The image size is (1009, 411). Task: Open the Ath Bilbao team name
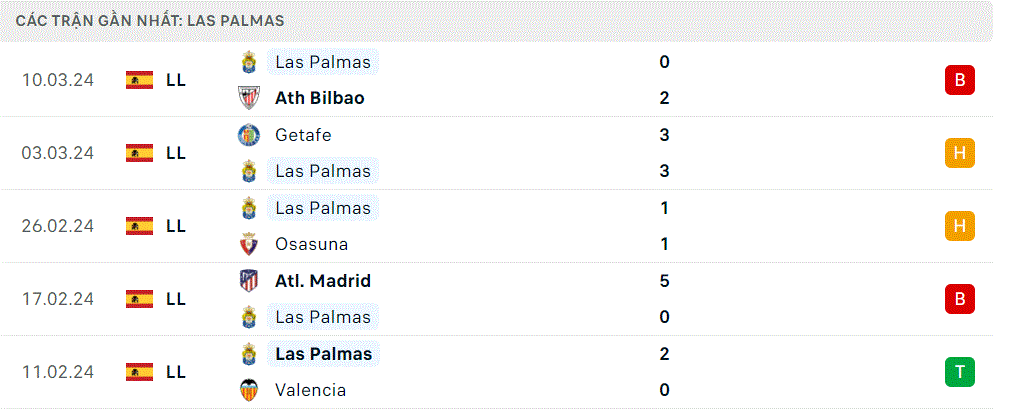319,98
